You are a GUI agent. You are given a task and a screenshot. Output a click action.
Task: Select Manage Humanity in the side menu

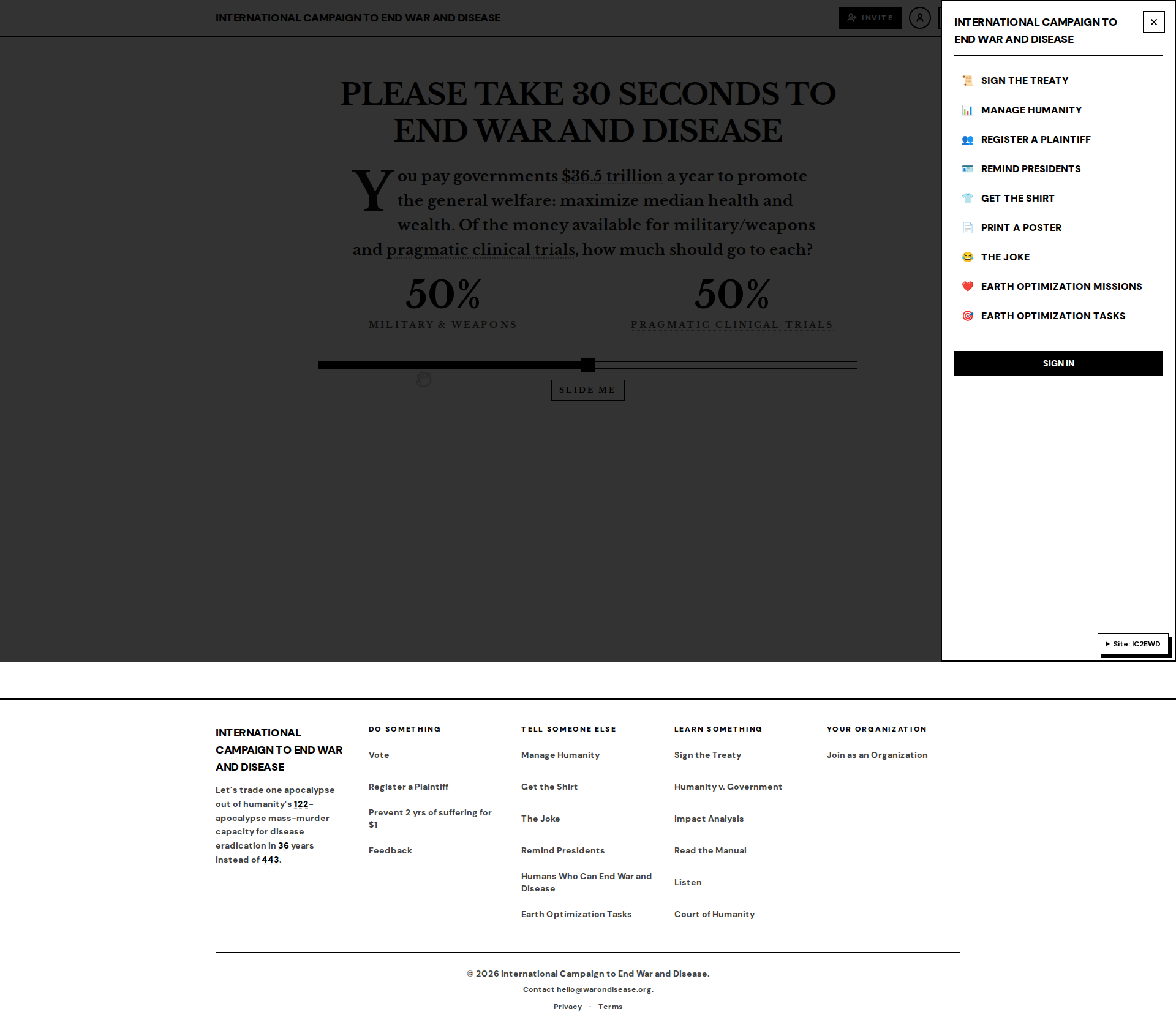1058,110
